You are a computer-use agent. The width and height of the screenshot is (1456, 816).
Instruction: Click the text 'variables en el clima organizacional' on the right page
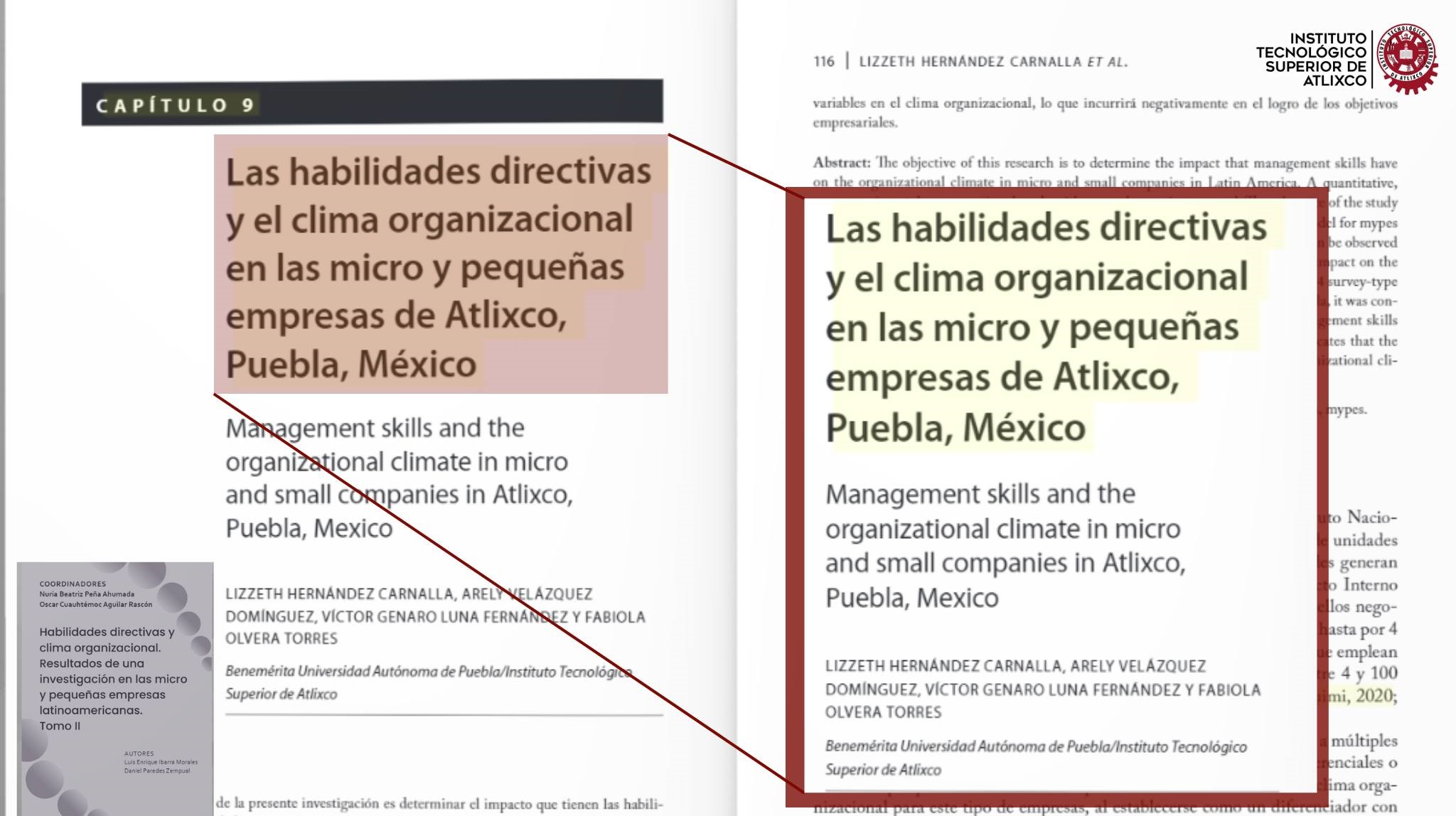tap(923, 103)
